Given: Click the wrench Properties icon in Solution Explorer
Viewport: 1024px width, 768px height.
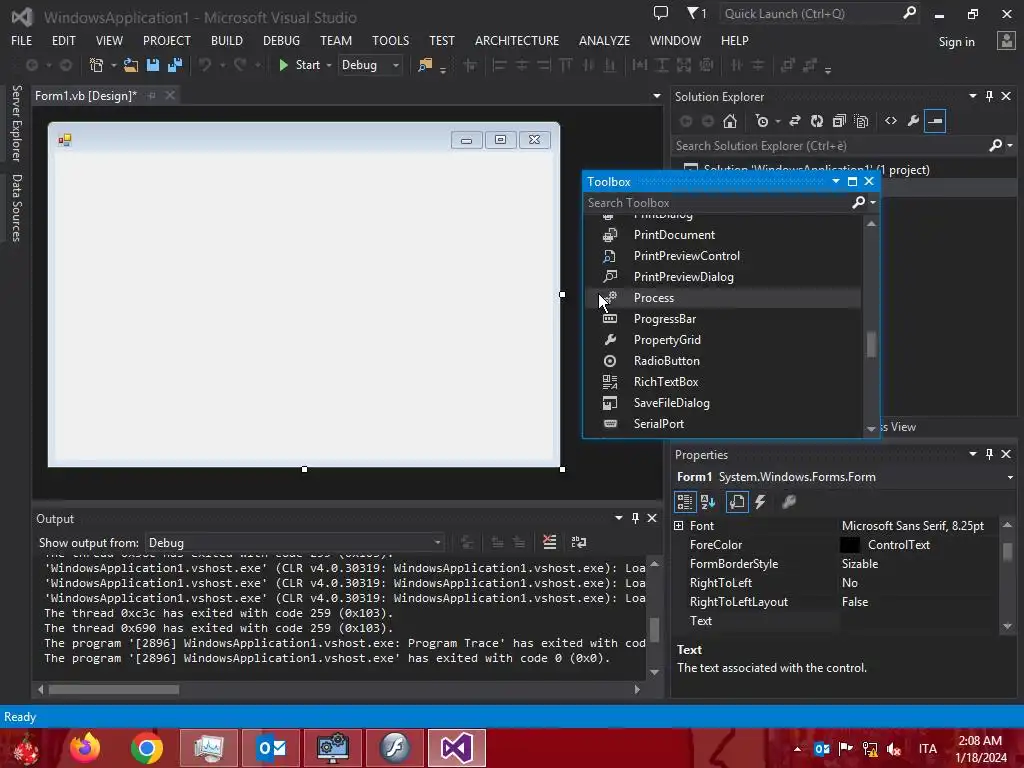Looking at the screenshot, I should pos(913,121).
